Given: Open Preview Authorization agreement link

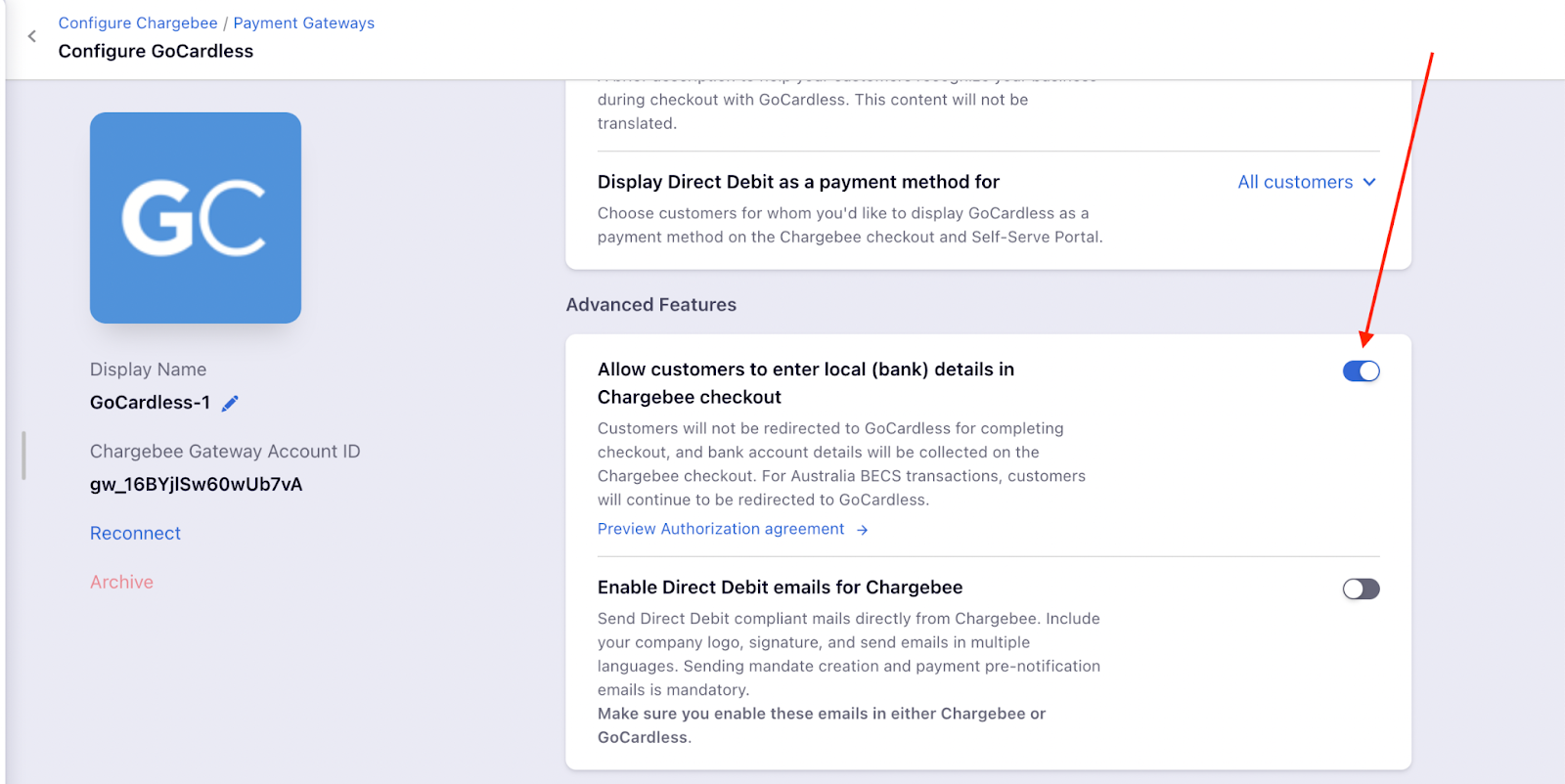Looking at the screenshot, I should (x=721, y=529).
